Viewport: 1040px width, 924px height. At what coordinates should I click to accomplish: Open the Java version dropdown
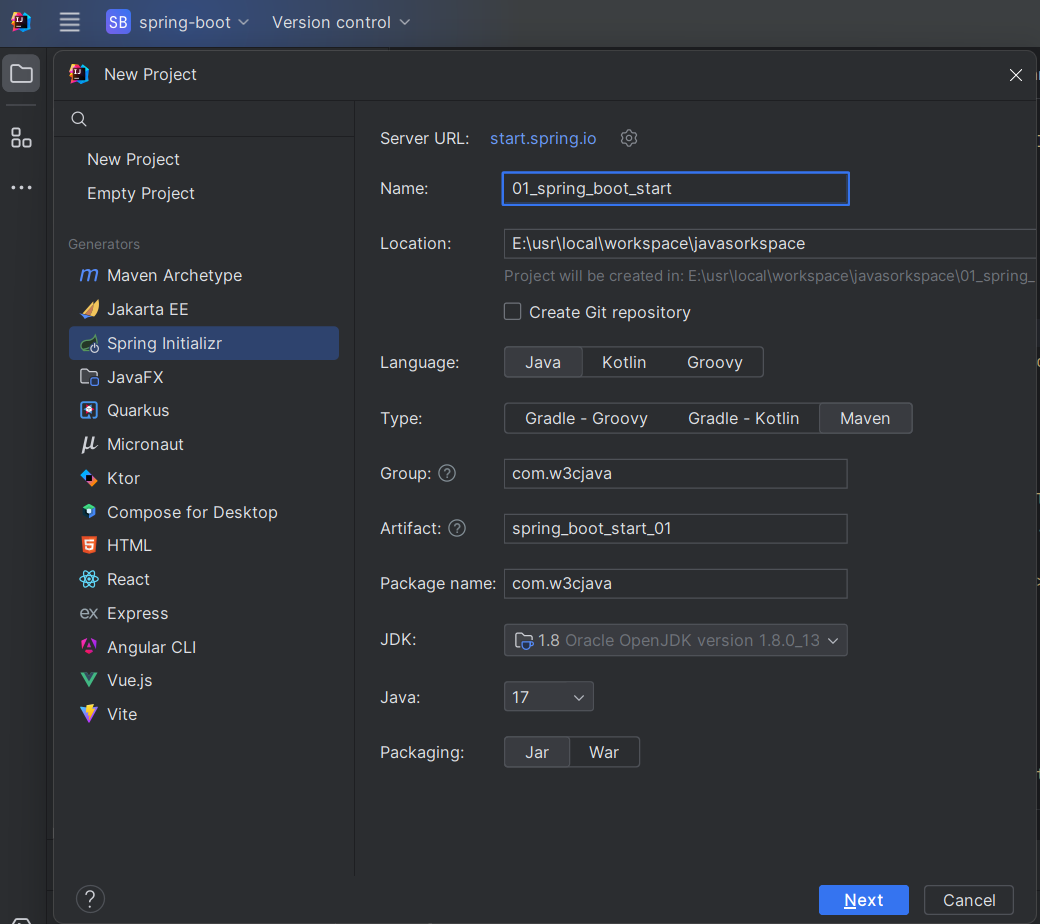click(x=549, y=697)
